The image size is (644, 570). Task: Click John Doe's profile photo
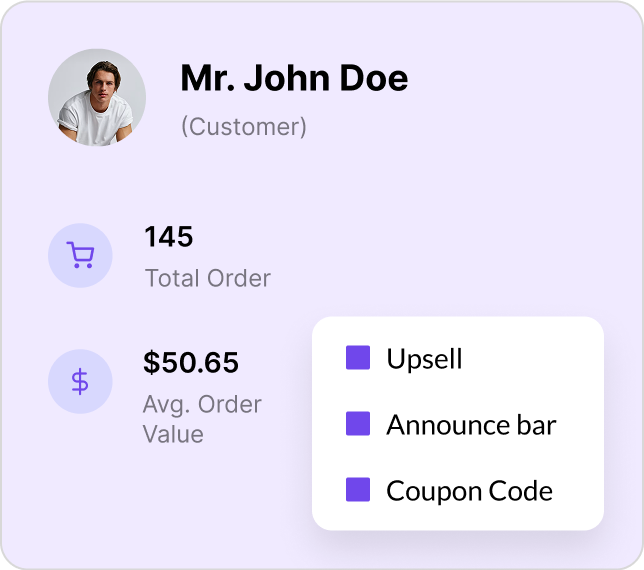coord(97,98)
